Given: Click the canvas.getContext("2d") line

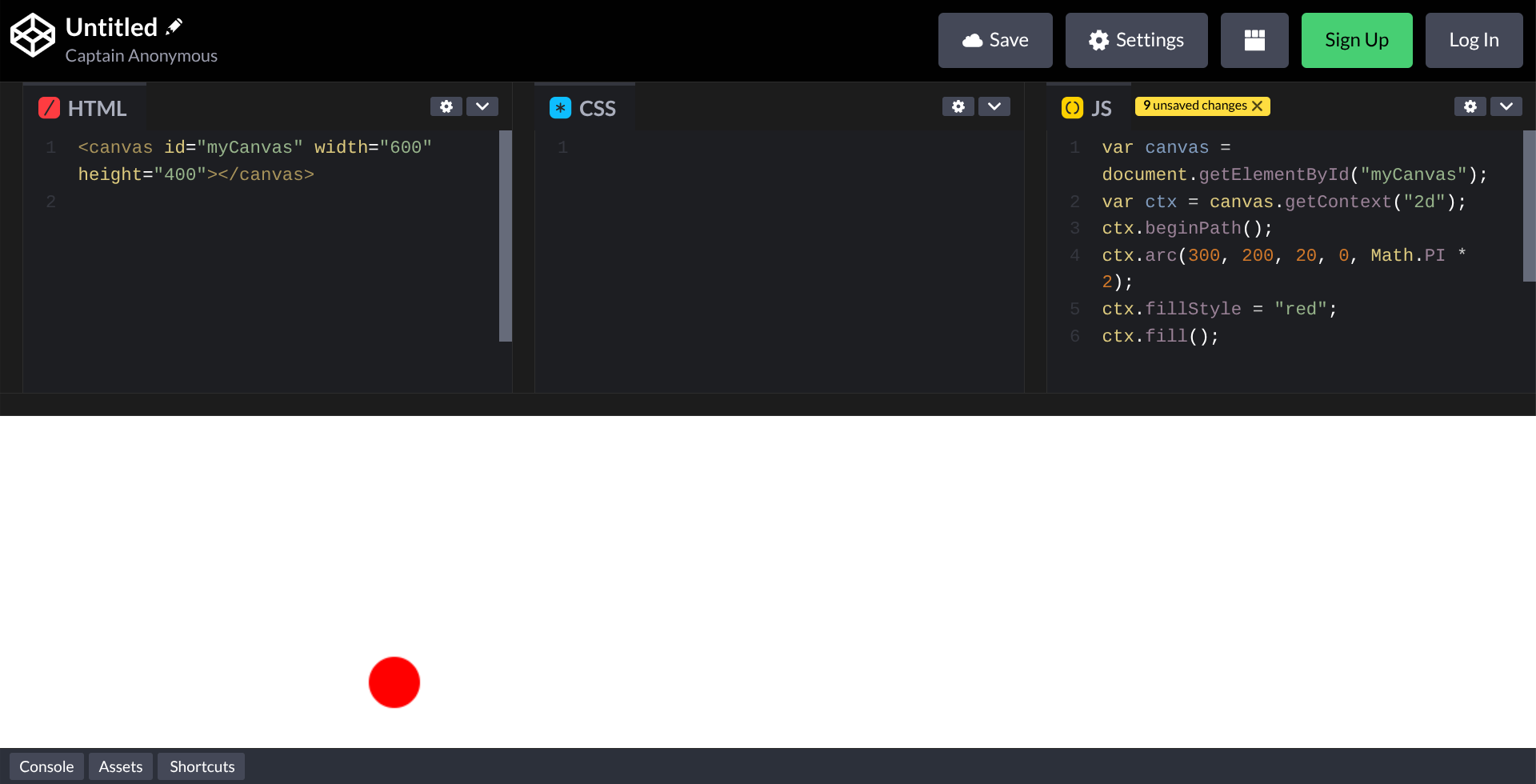Looking at the screenshot, I should pos(1284,202).
